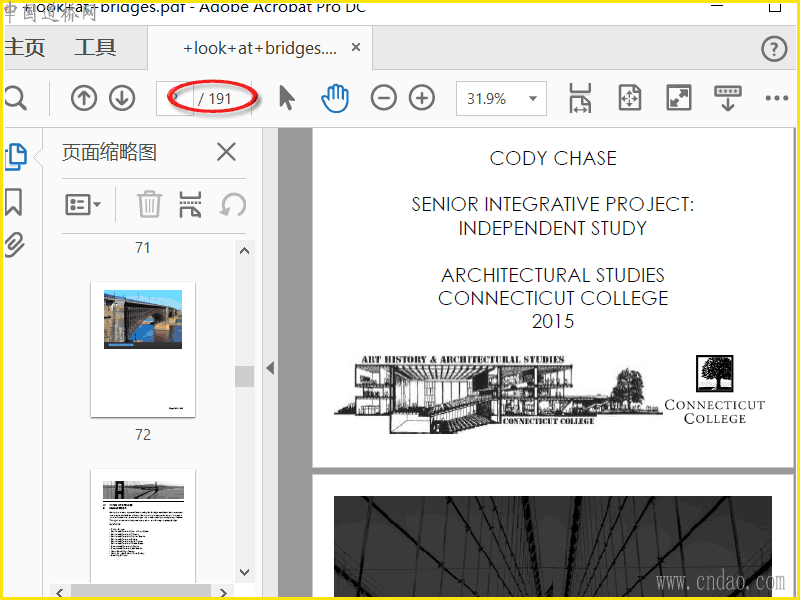Open thumbnail options dropdown menu
Viewport: 800px width, 600px height.
point(83,205)
